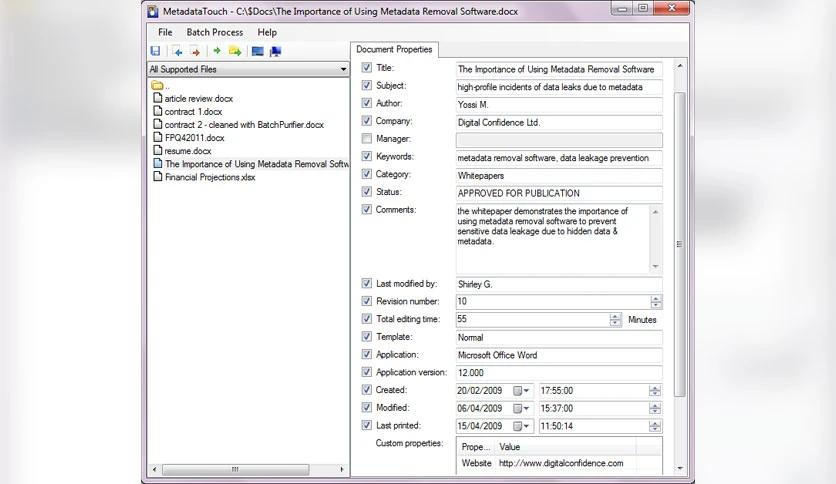Click the blue monitor toolbar icon

coord(258,51)
